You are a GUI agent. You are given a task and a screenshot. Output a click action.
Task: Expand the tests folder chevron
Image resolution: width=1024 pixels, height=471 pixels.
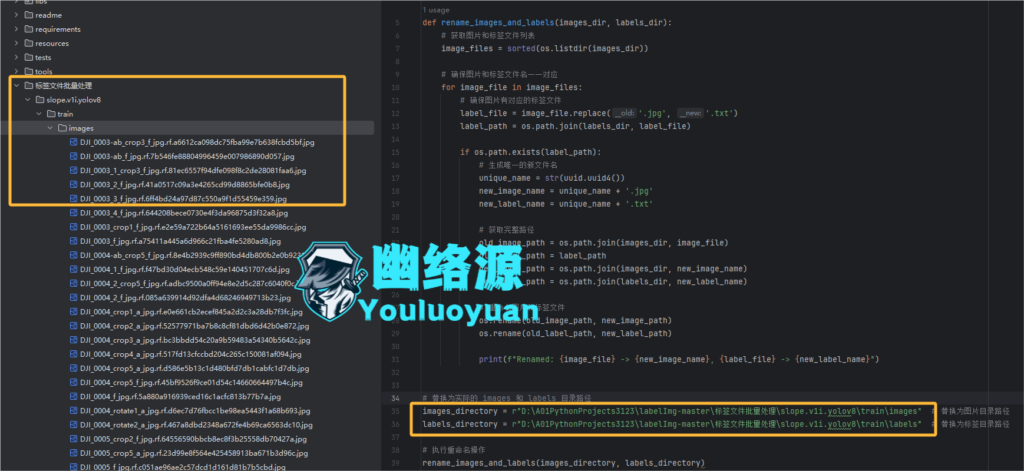16,57
